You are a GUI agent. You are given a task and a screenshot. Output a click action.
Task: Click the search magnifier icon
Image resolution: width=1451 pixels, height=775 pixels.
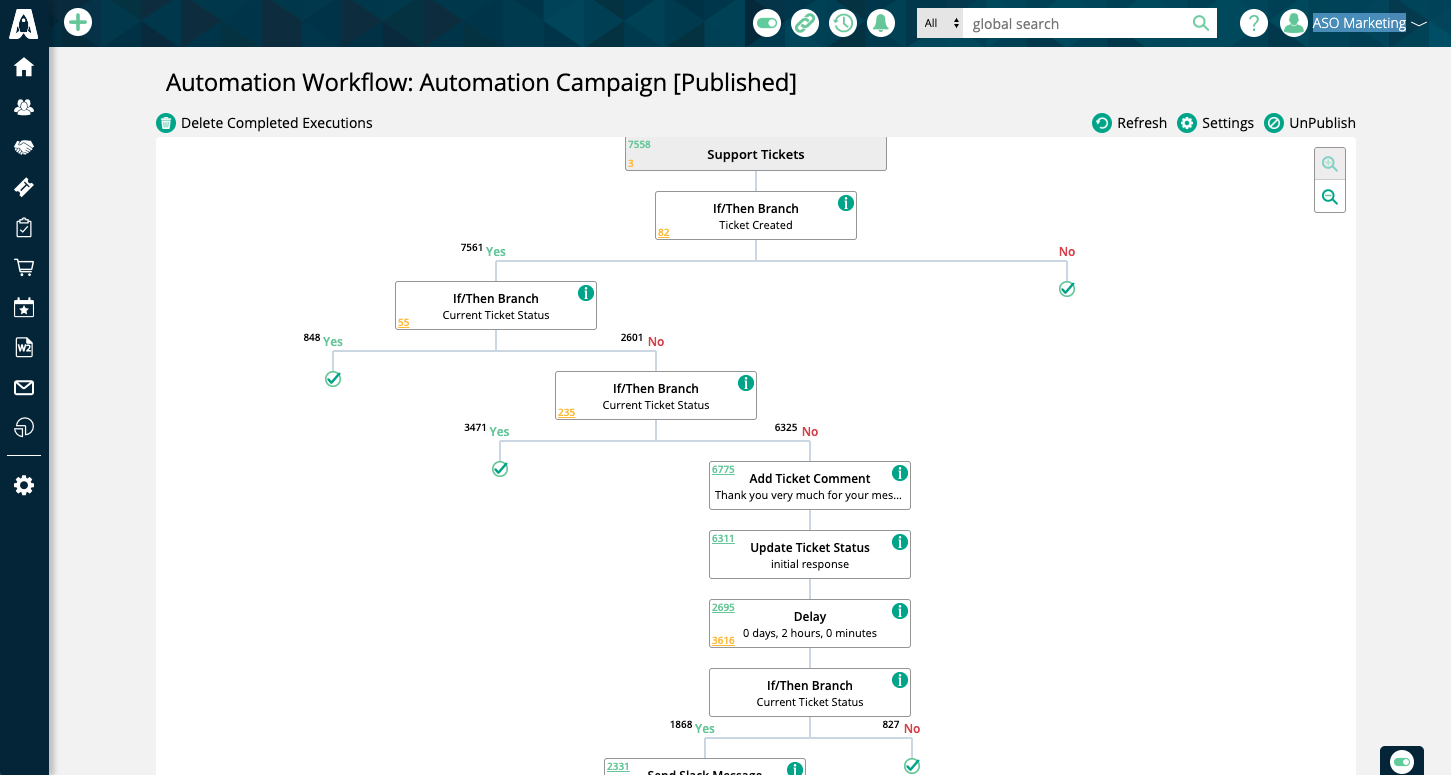1201,23
